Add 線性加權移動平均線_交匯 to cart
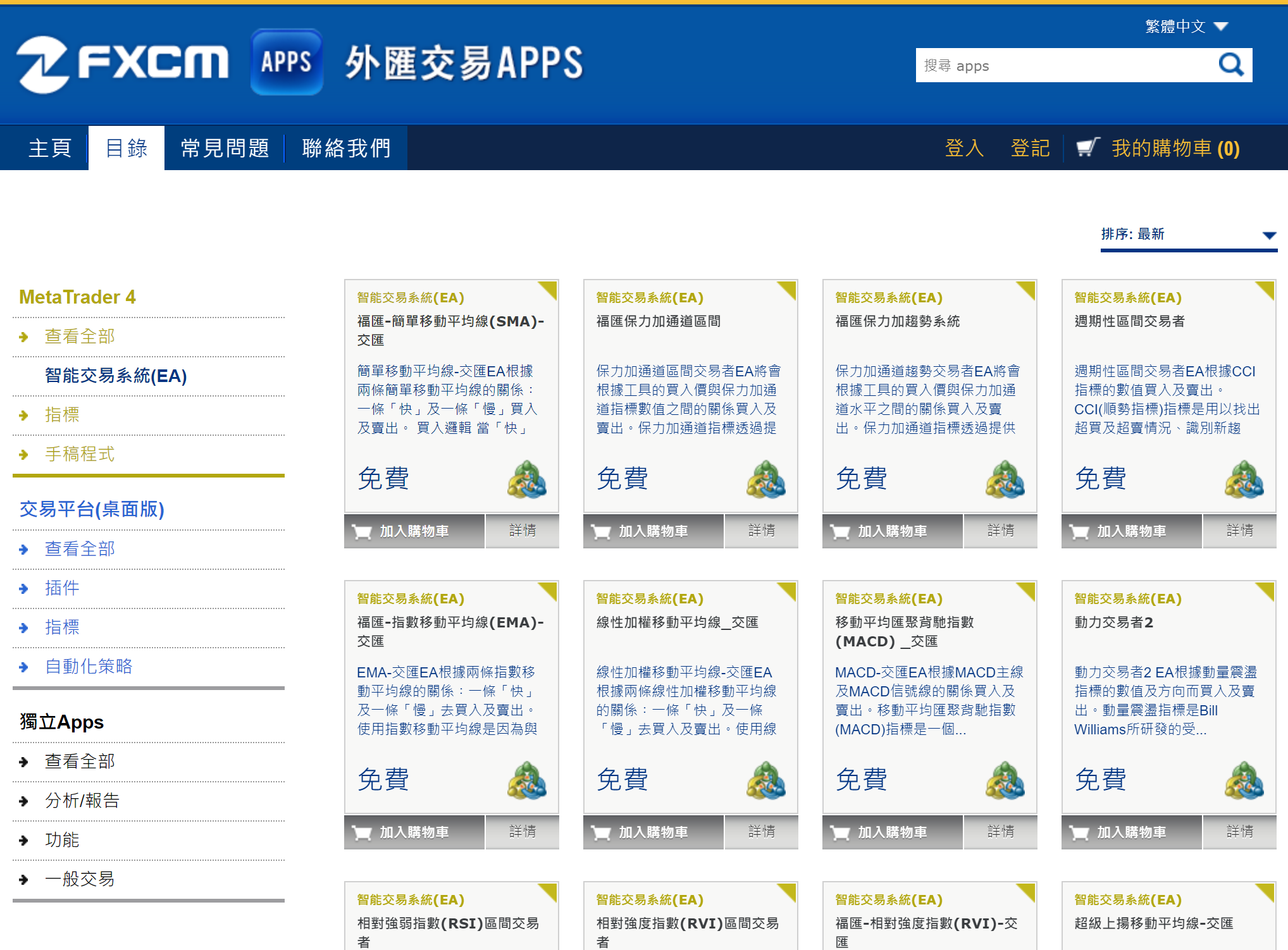This screenshot has height=950, width=1288. coord(653,832)
